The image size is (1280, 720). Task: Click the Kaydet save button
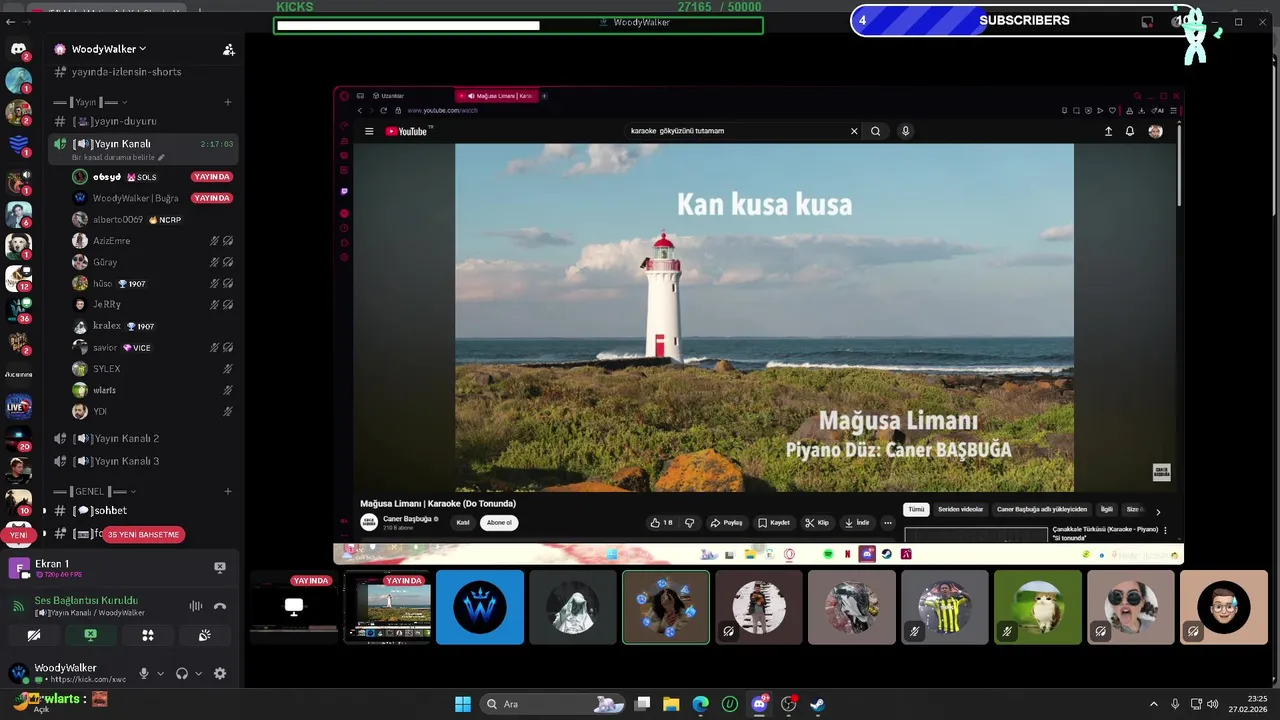[x=774, y=522]
